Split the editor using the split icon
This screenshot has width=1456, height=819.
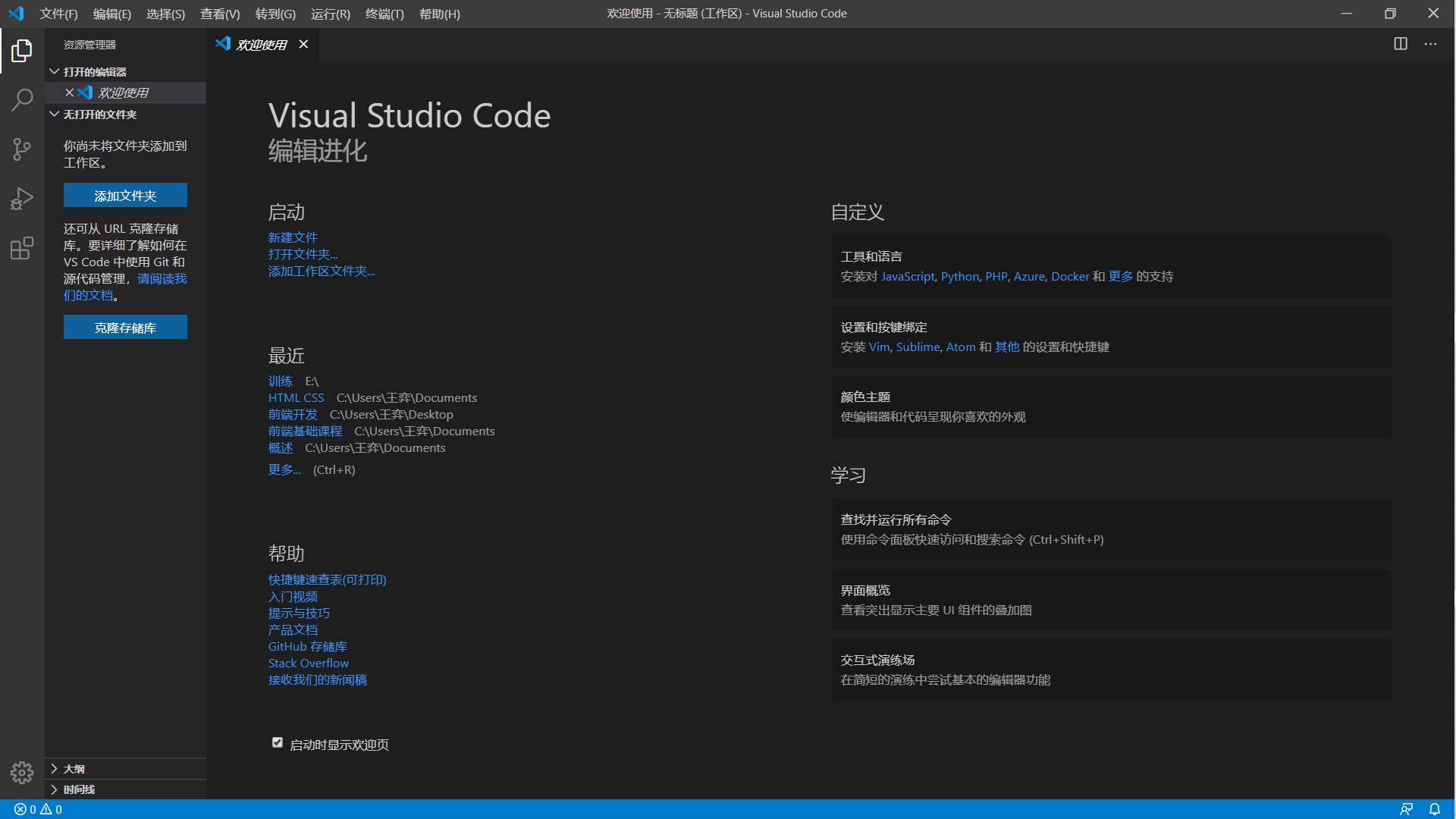1399,44
